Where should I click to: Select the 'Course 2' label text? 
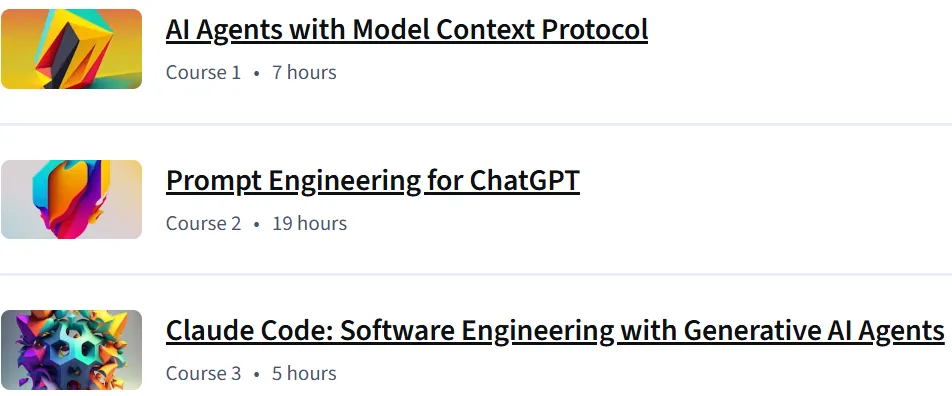[203, 224]
